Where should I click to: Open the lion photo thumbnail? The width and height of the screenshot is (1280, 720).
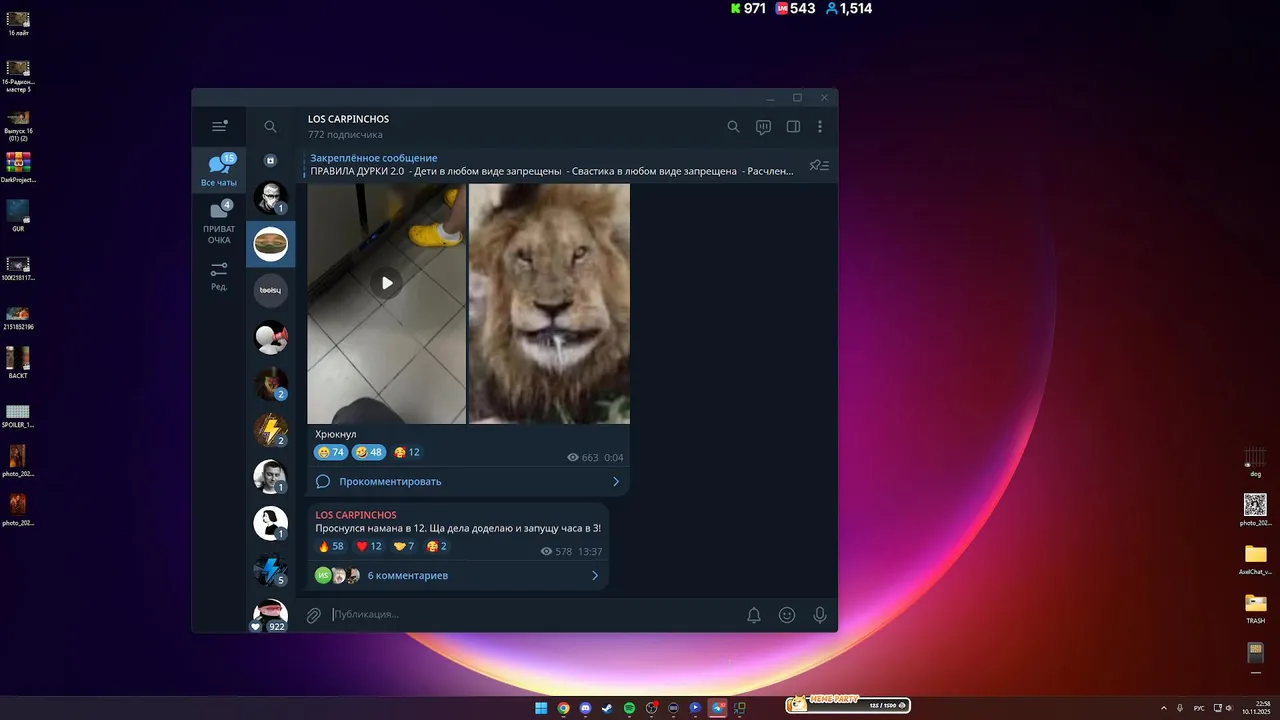(549, 304)
